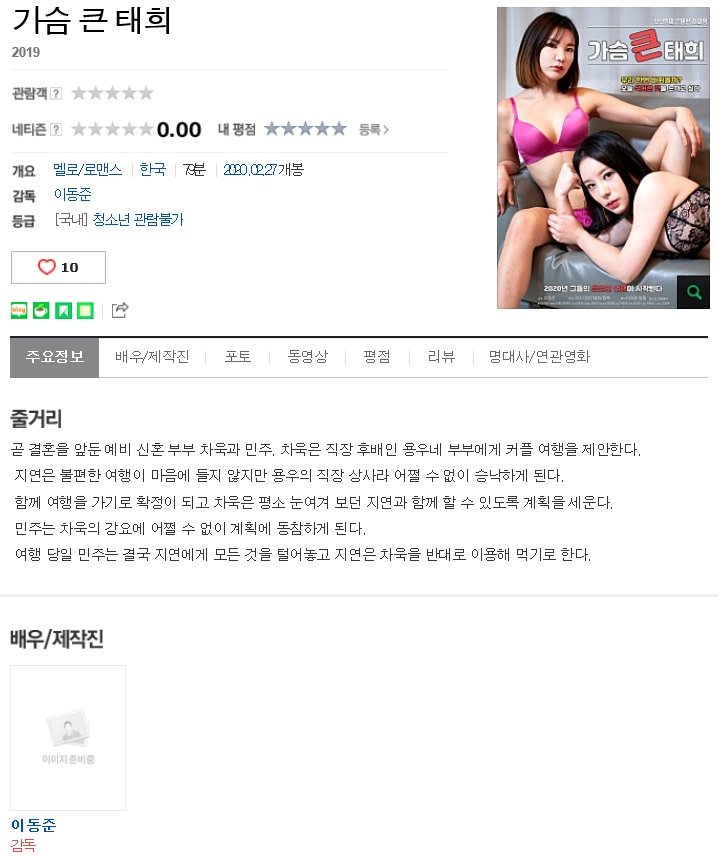Open the 포토 tab
Screen dimensions: 718x857
[238, 357]
